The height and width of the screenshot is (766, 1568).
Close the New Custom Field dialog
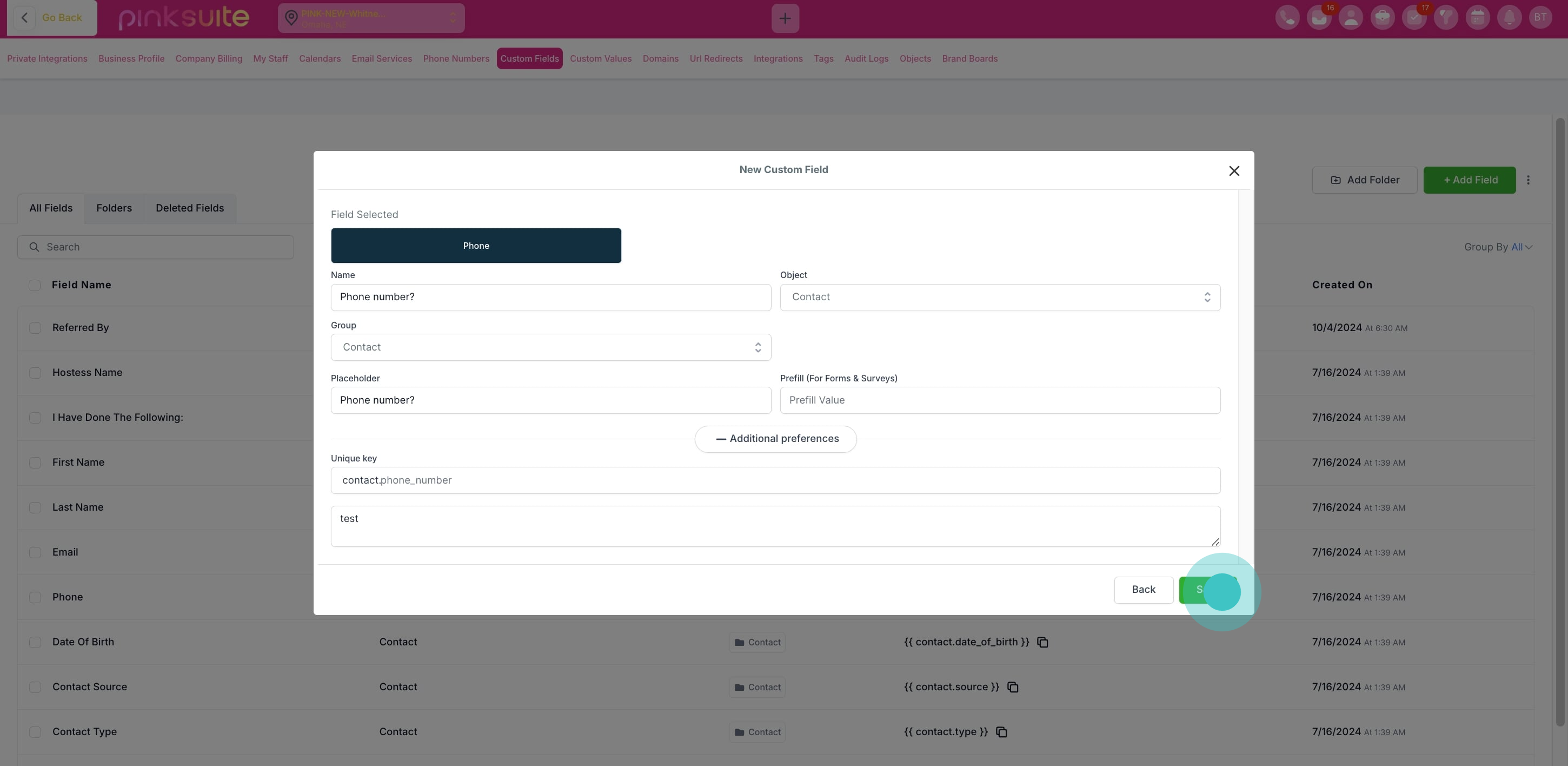point(1233,171)
